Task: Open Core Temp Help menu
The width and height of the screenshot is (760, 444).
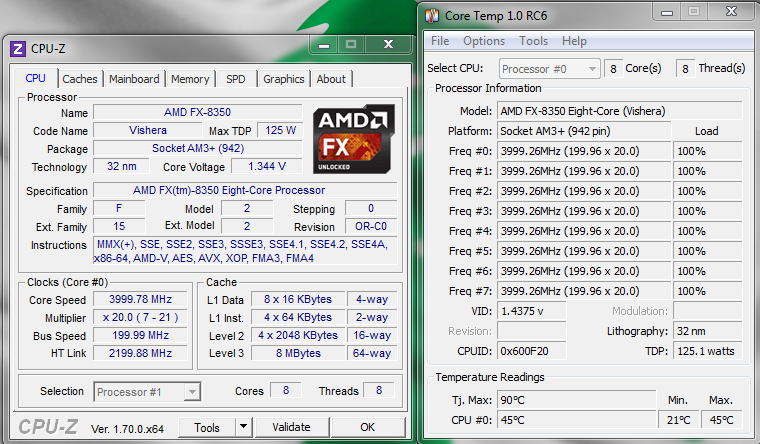Action: (x=574, y=41)
